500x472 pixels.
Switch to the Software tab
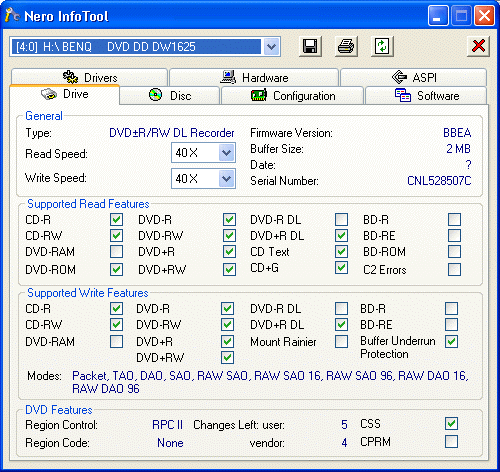pos(426,96)
